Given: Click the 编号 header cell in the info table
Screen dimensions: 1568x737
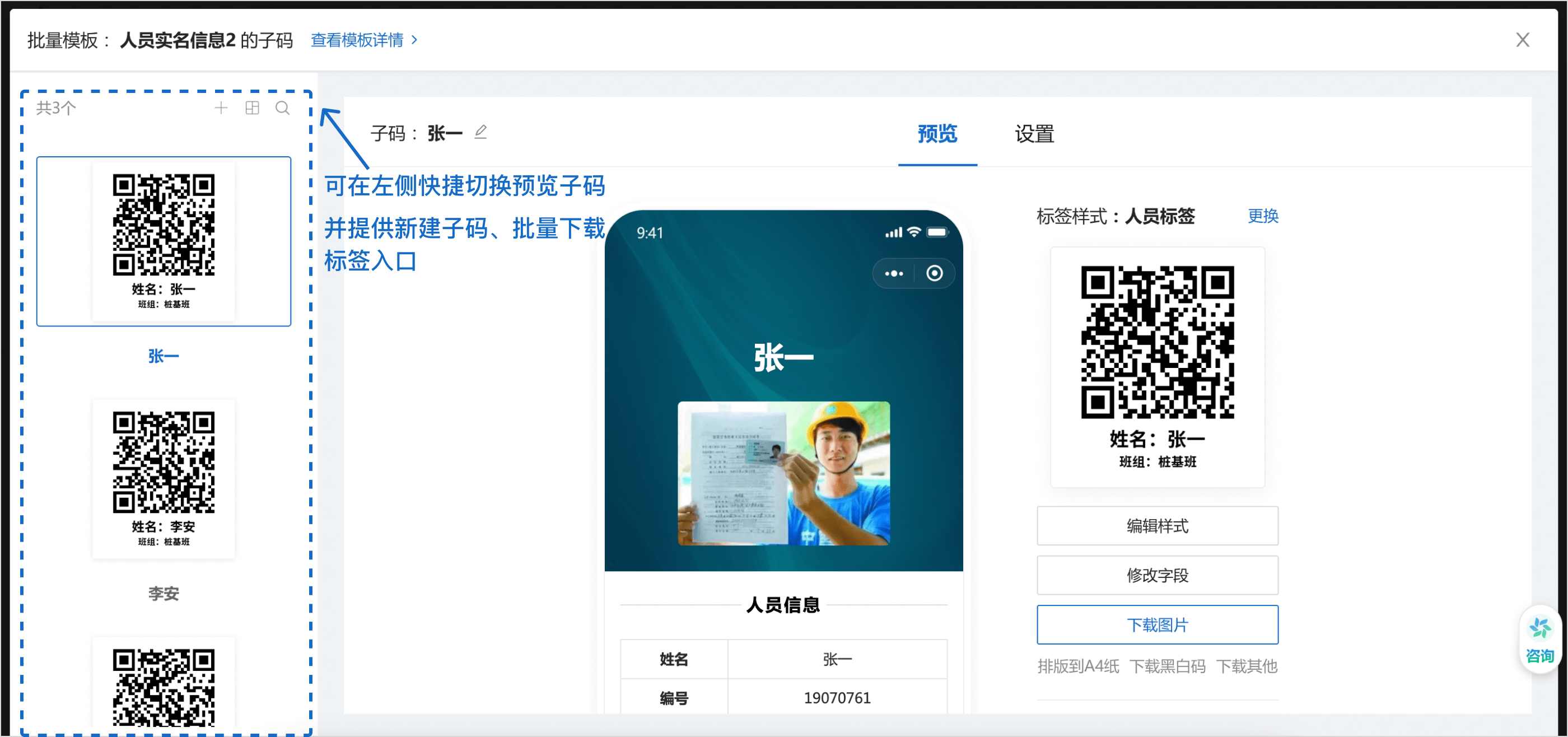Looking at the screenshot, I should pyautogui.click(x=674, y=697).
